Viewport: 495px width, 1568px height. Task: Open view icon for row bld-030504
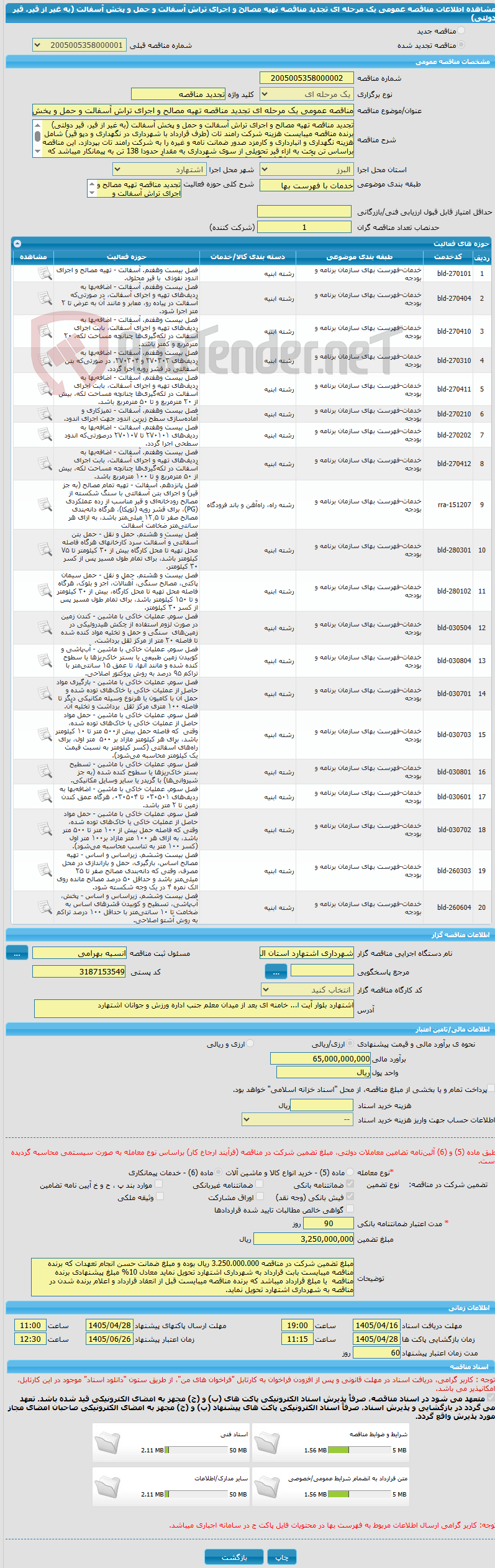point(44,628)
